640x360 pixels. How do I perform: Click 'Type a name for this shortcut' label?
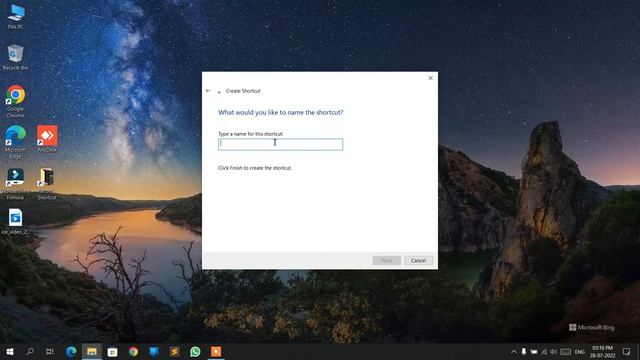pos(250,134)
